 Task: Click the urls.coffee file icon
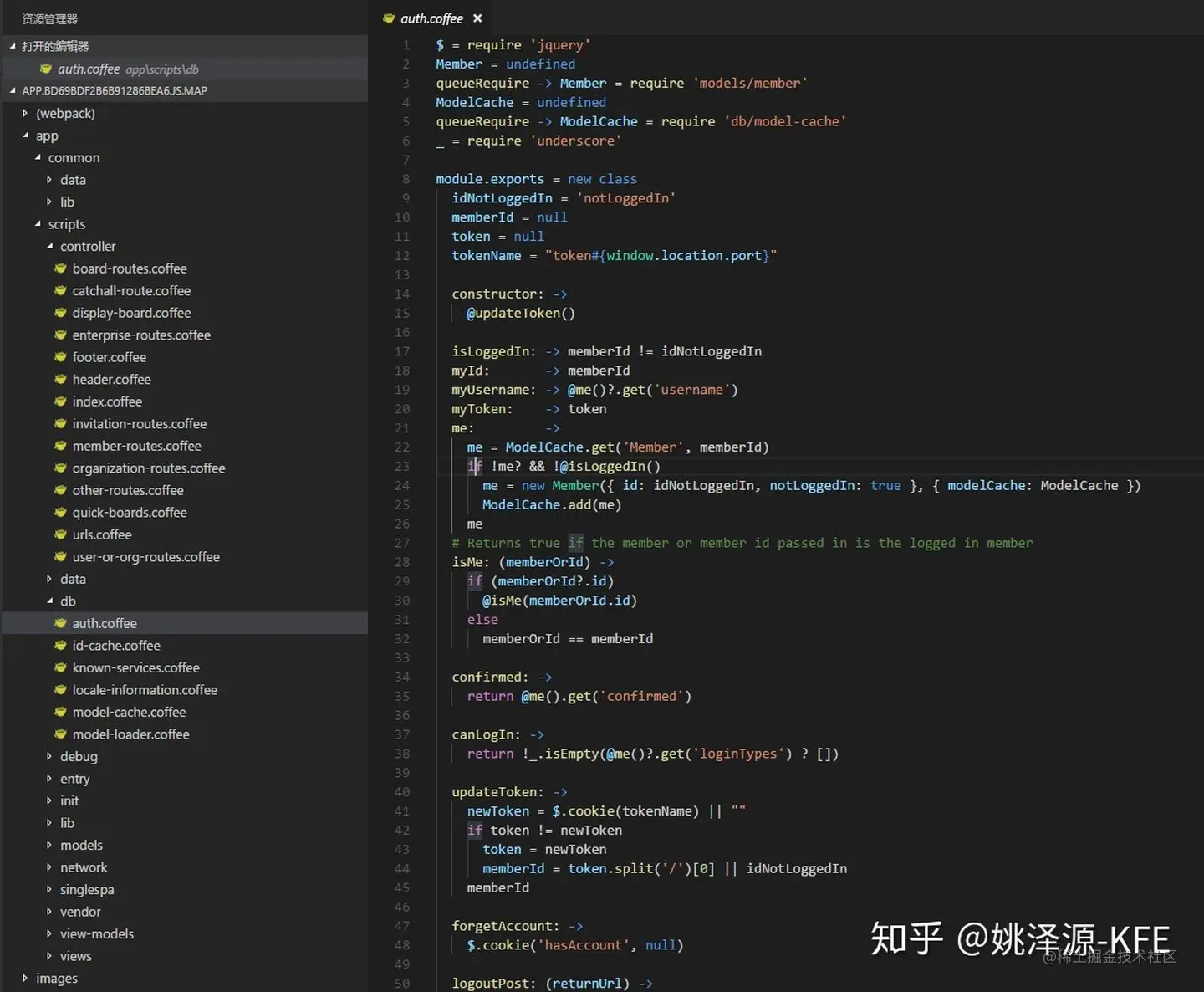coord(60,534)
